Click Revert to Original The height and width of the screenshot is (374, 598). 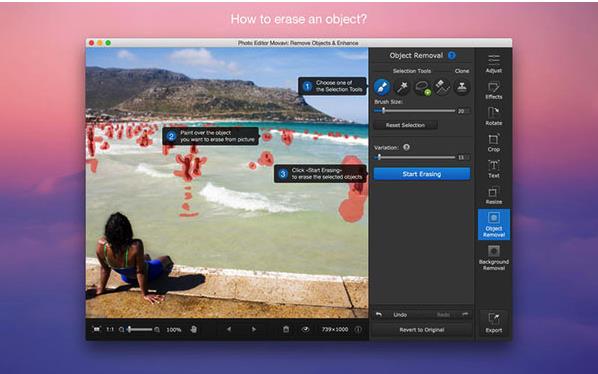[422, 330]
